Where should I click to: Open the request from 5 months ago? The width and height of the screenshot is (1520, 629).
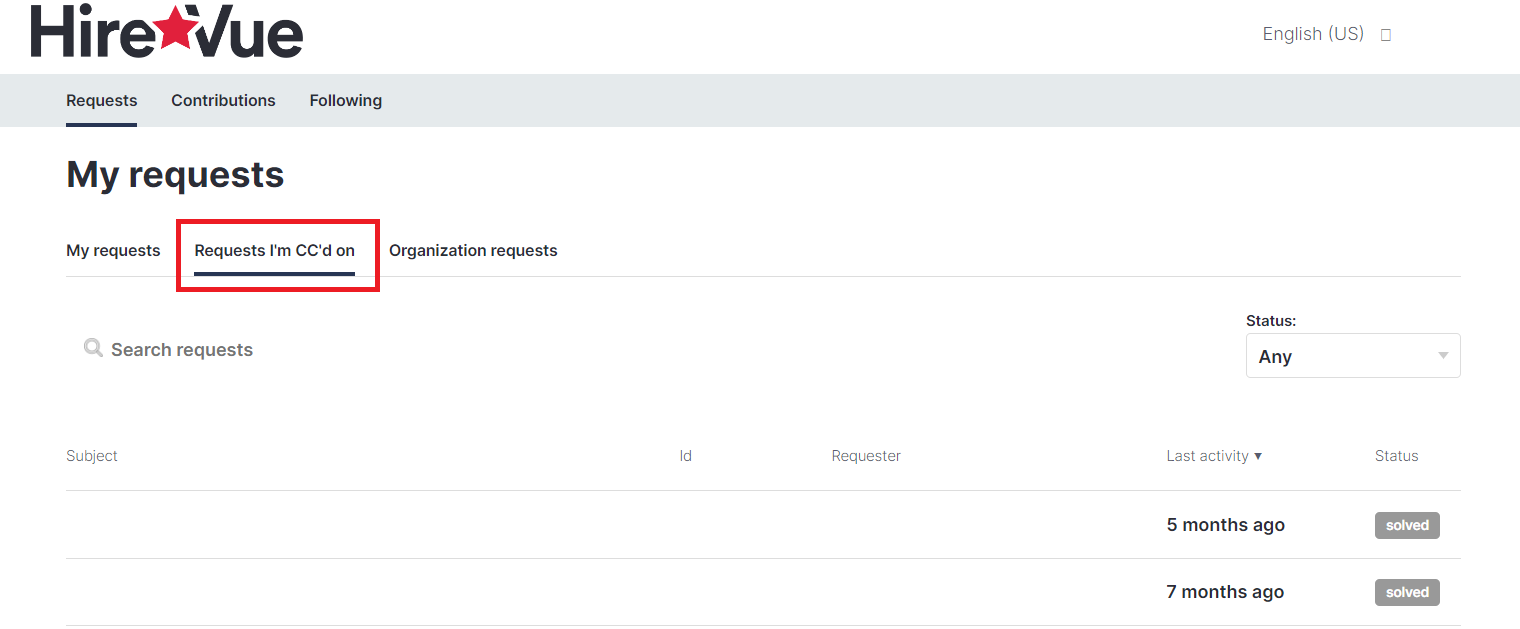pyautogui.click(x=1225, y=525)
